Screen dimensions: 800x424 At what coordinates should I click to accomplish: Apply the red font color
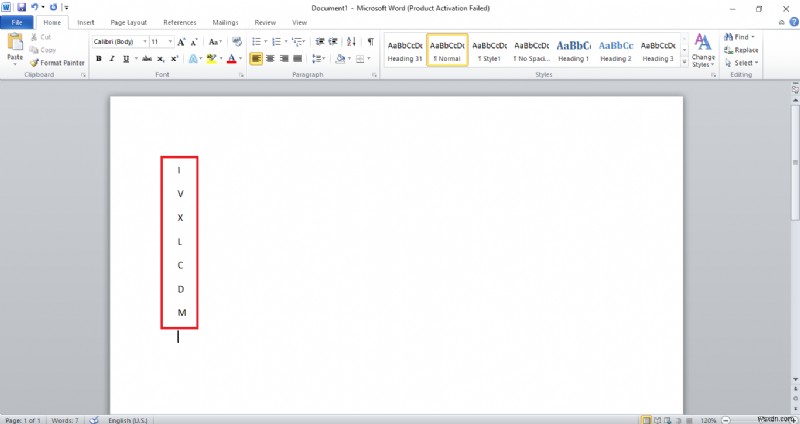click(232, 59)
